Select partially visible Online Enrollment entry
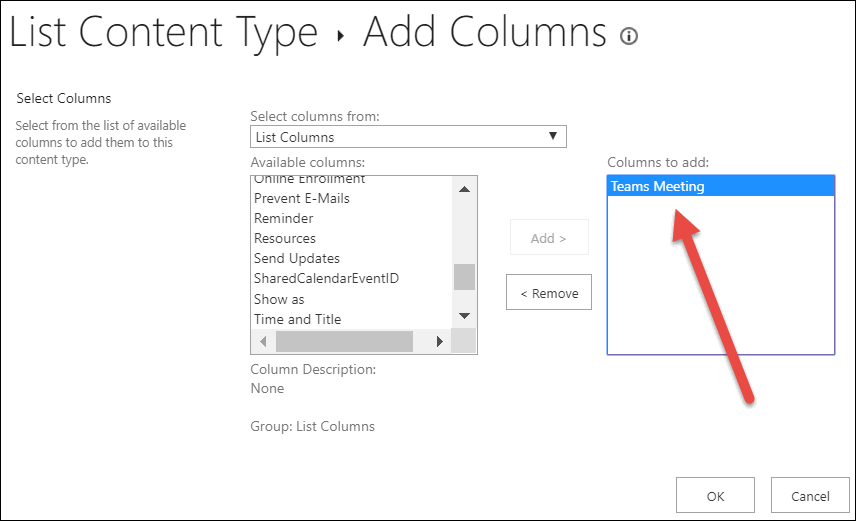The height and width of the screenshot is (521, 856). (309, 180)
